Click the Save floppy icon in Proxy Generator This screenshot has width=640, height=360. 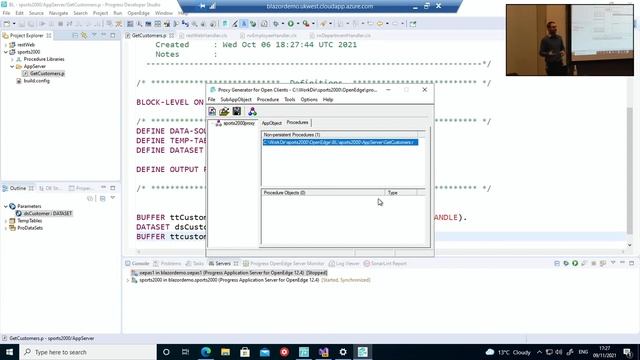click(236, 111)
